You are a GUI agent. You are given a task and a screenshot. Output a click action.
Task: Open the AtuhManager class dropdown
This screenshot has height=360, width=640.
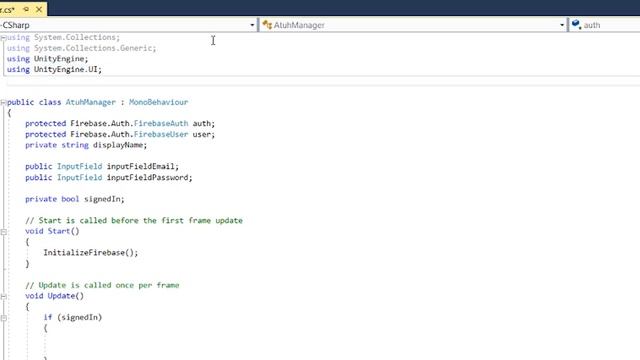click(x=562, y=25)
